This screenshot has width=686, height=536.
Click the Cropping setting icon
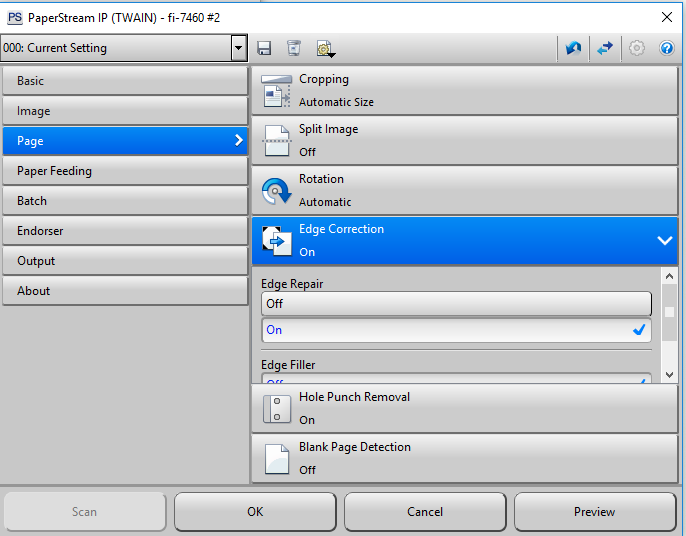tap(275, 91)
